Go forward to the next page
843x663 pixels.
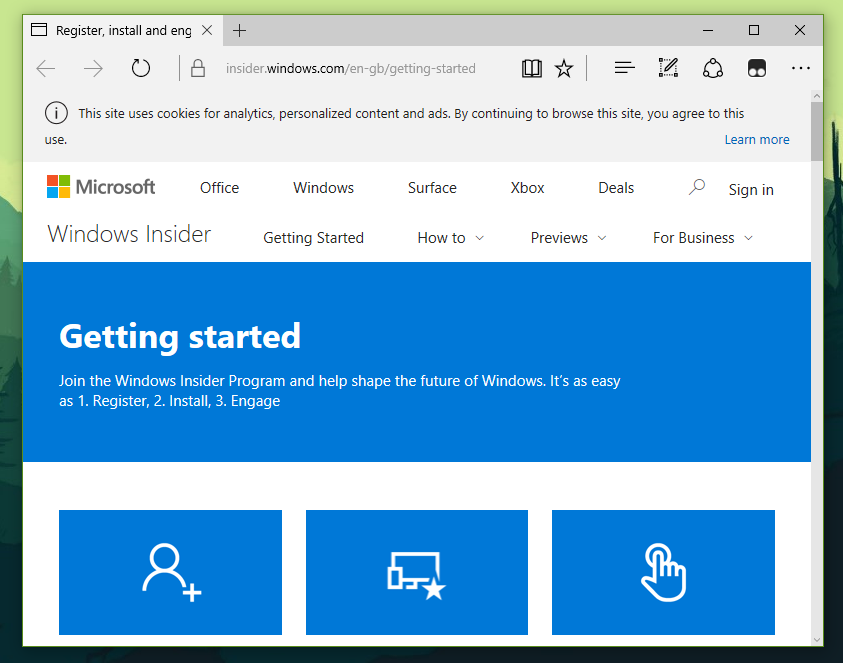click(94, 69)
